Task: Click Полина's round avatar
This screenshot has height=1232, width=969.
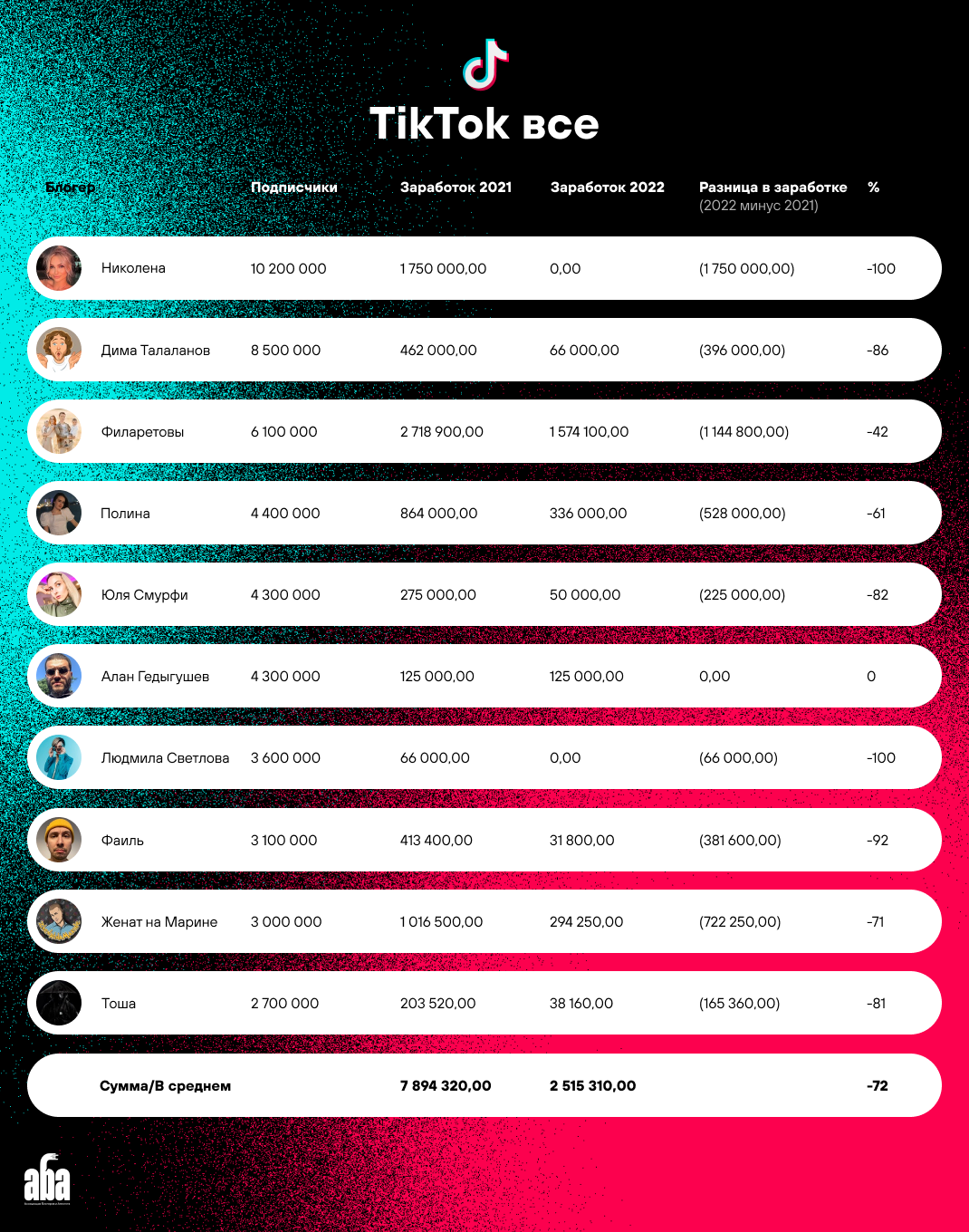Action: (59, 513)
